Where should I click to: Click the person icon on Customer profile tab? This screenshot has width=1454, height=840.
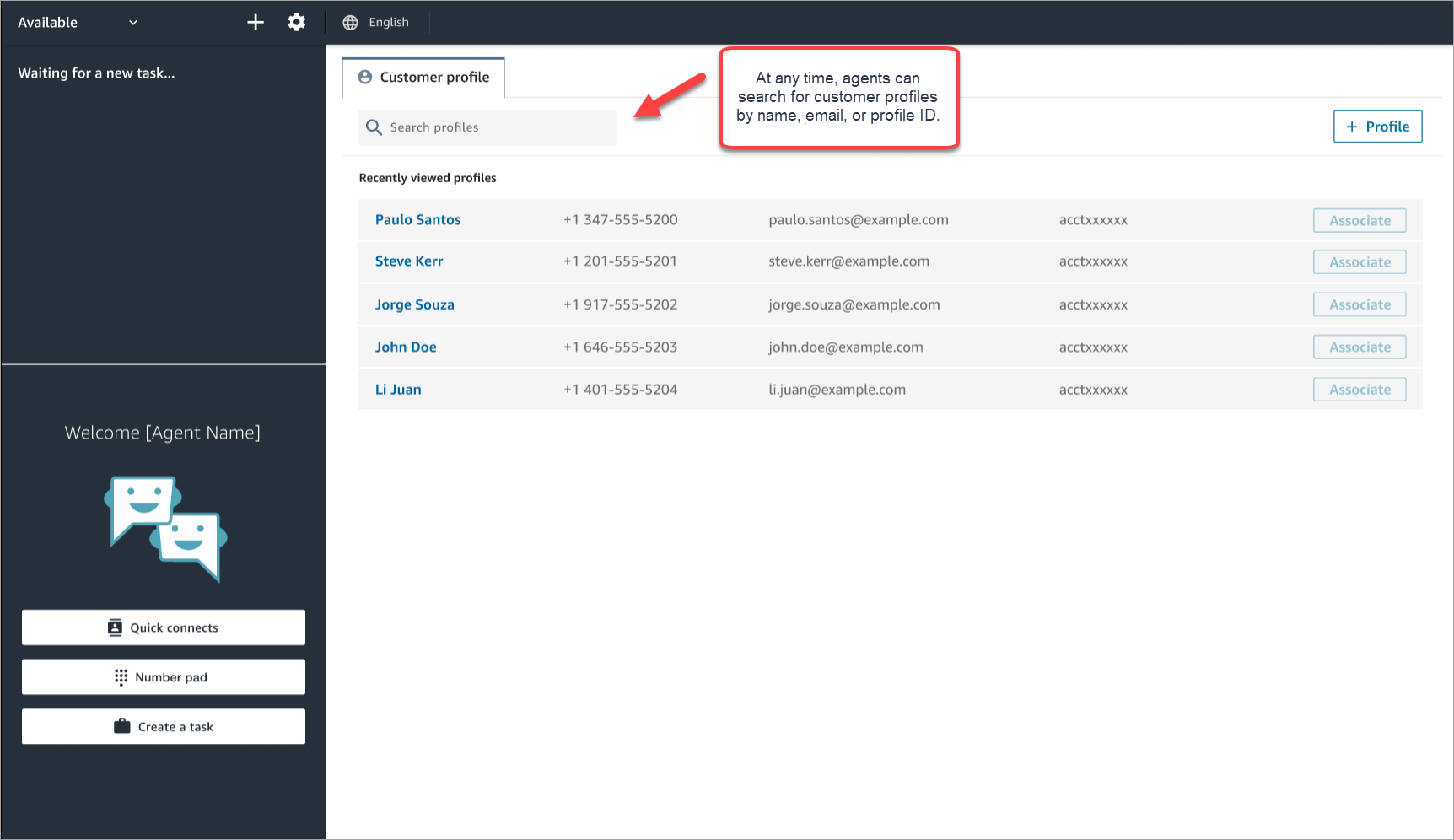click(365, 77)
